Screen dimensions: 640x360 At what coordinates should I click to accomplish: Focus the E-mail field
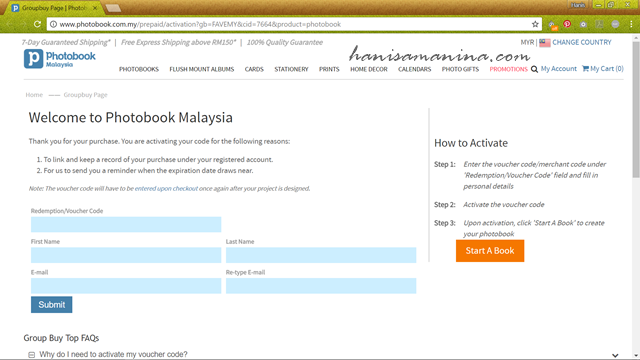[126, 286]
